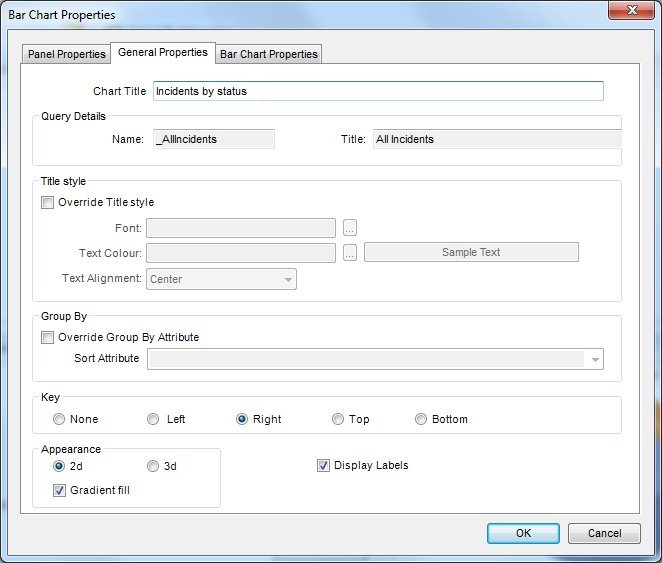Screen dimensions: 662x563
Task: Expand the Sort Attribute dropdown
Action: [595, 359]
